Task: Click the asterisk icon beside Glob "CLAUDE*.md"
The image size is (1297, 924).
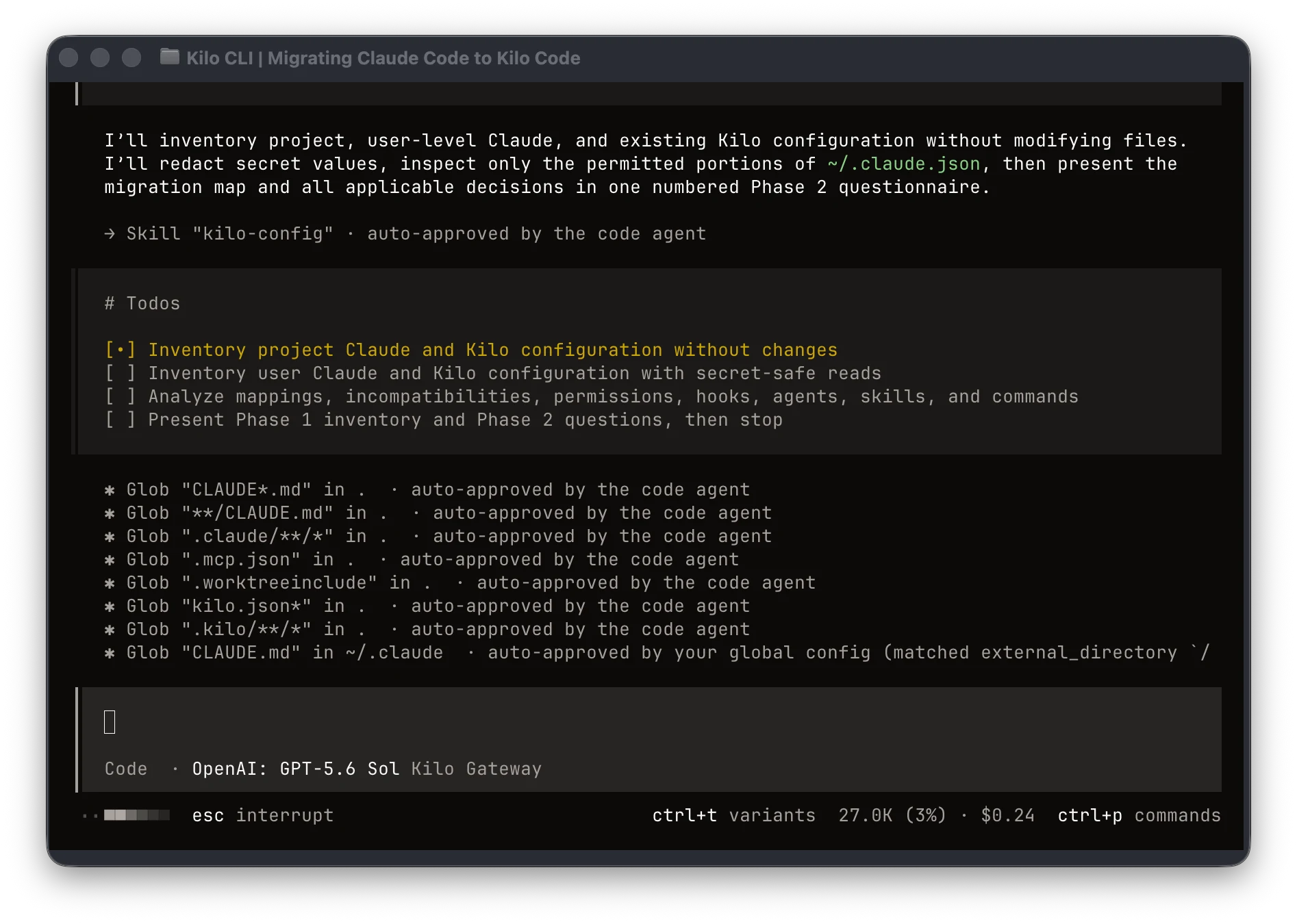Action: (x=110, y=491)
